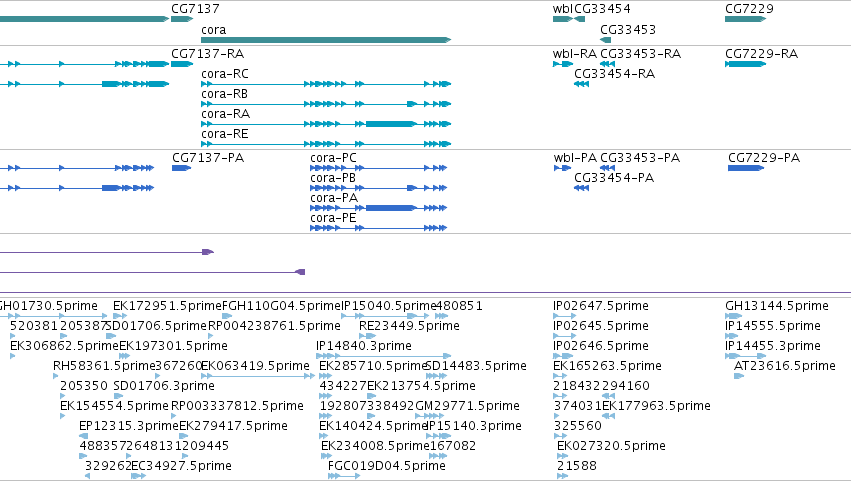
Task: Open the EK234008.5prime EST label
Action: [375, 447]
